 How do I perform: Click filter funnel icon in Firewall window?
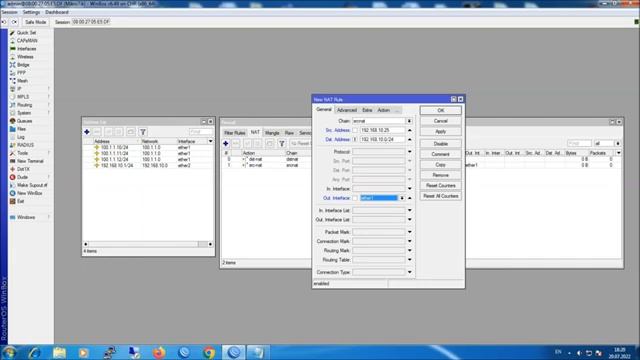click(x=282, y=144)
